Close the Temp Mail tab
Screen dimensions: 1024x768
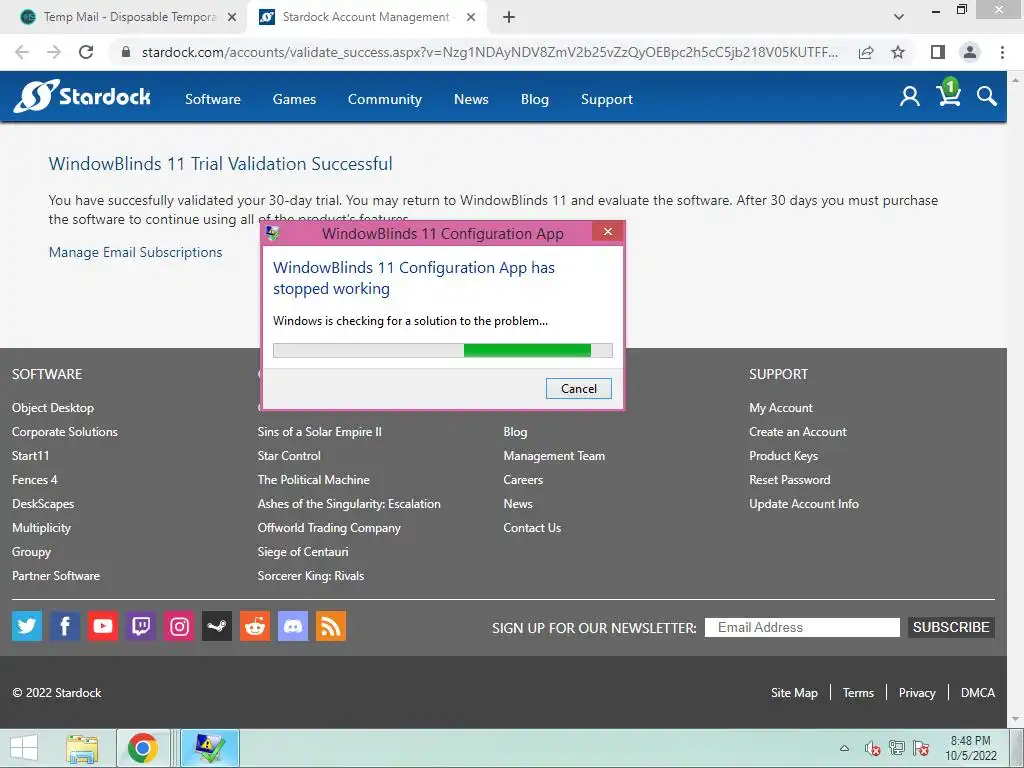(232, 17)
